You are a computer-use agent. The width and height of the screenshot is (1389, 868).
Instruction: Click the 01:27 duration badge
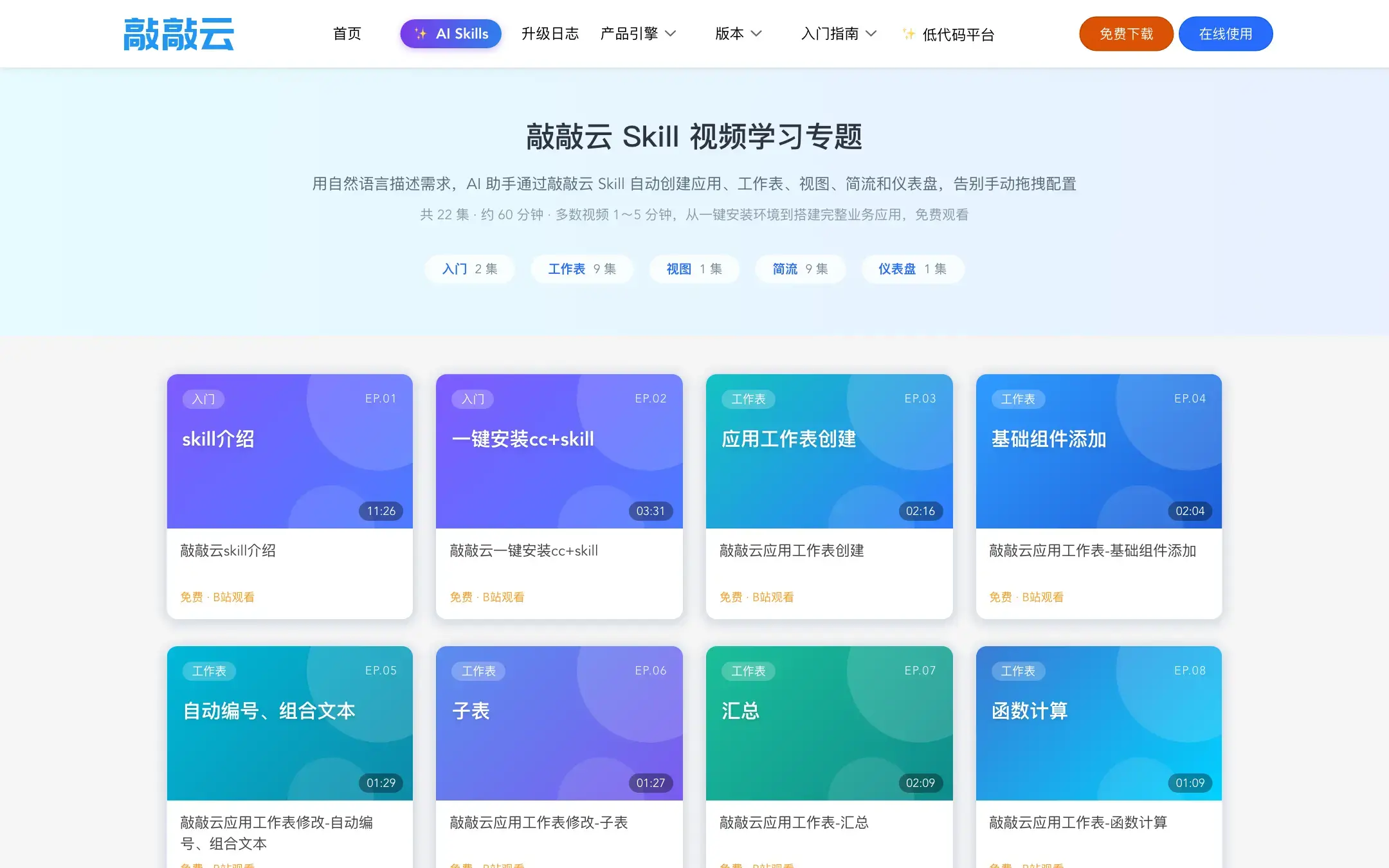point(651,783)
